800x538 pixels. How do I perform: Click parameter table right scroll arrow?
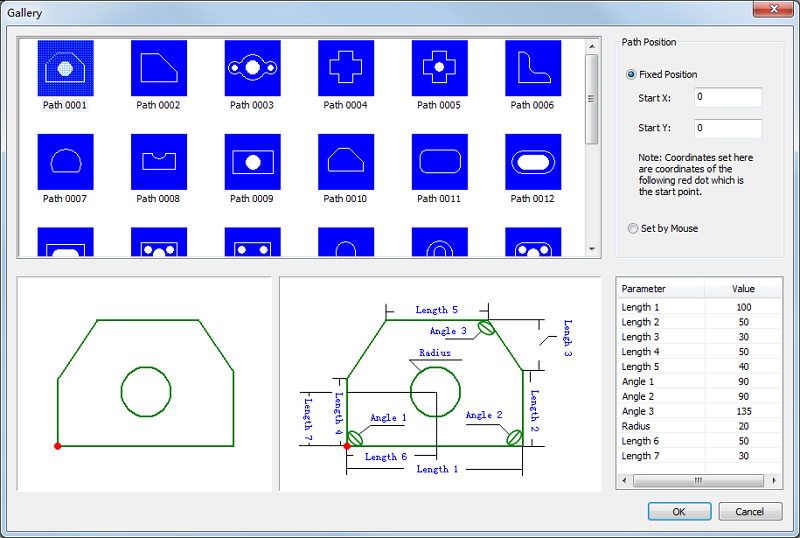(x=774, y=480)
